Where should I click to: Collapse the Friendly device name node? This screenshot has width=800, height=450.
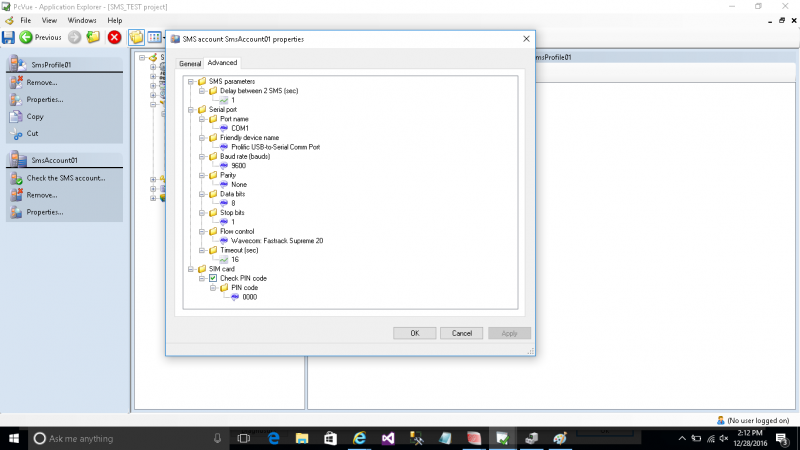pyautogui.click(x=202, y=138)
